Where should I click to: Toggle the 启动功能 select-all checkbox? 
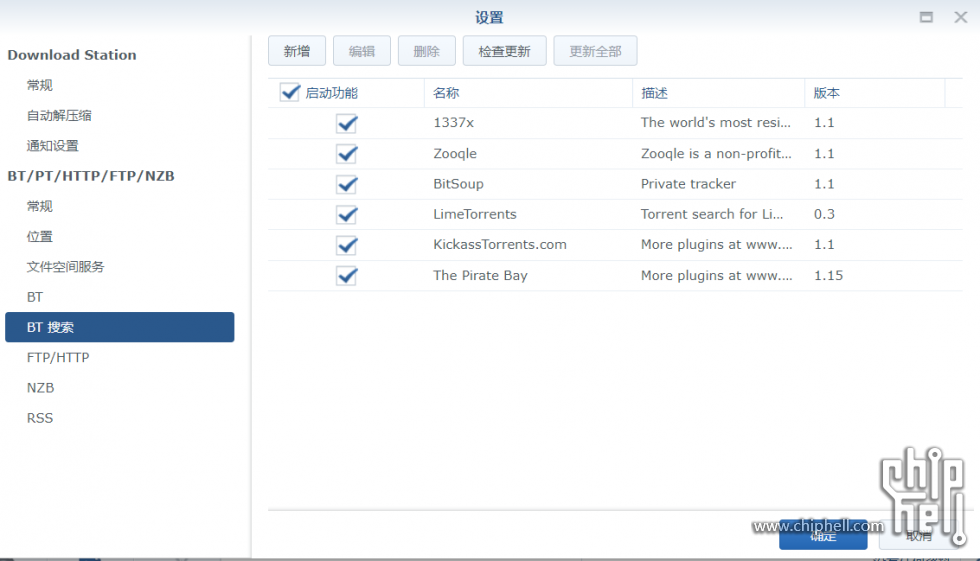pyautogui.click(x=290, y=92)
